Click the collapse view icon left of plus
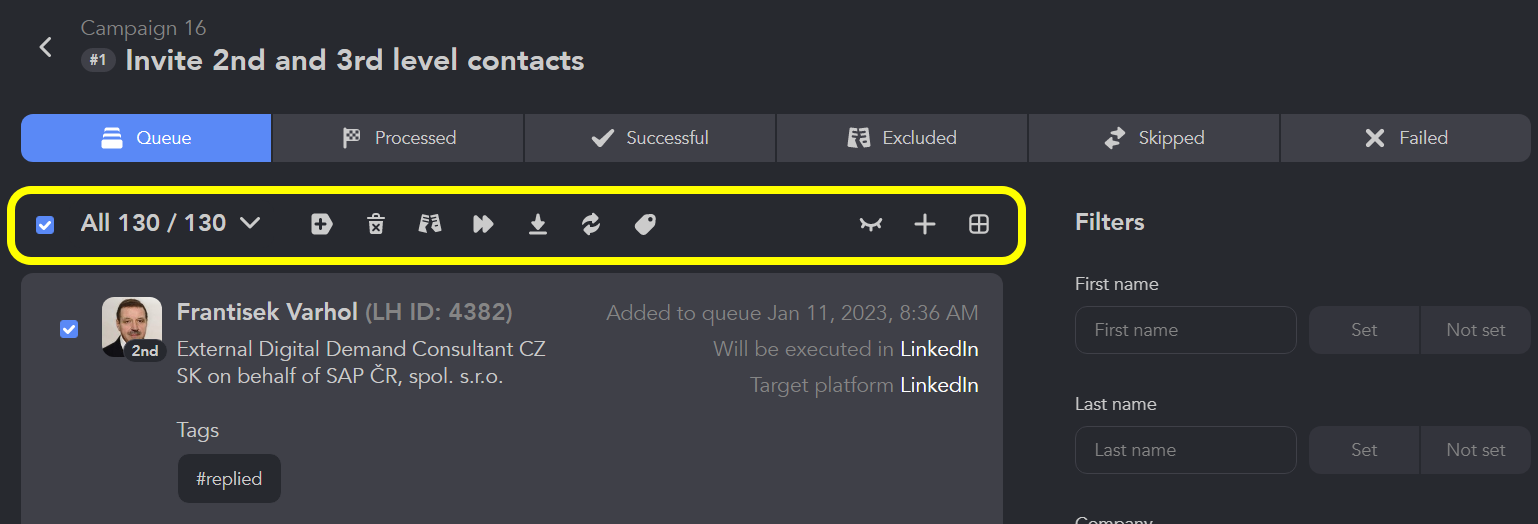The height and width of the screenshot is (524, 1538). point(871,224)
